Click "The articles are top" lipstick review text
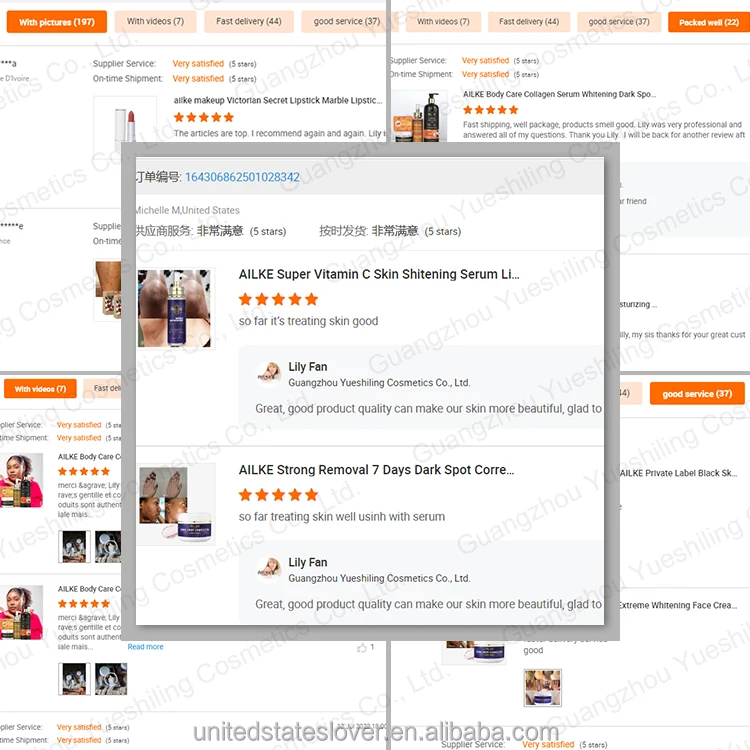750x750 pixels. (x=280, y=133)
